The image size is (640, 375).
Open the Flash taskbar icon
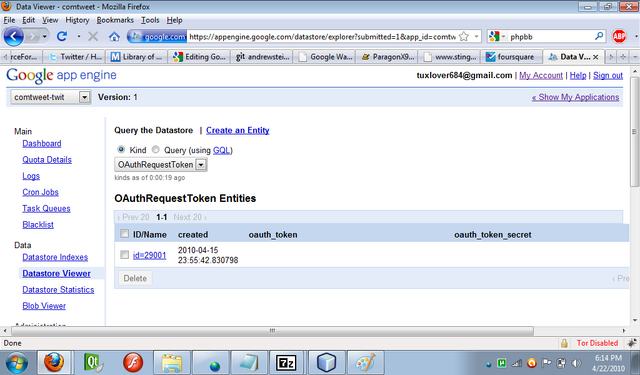click(x=132, y=362)
